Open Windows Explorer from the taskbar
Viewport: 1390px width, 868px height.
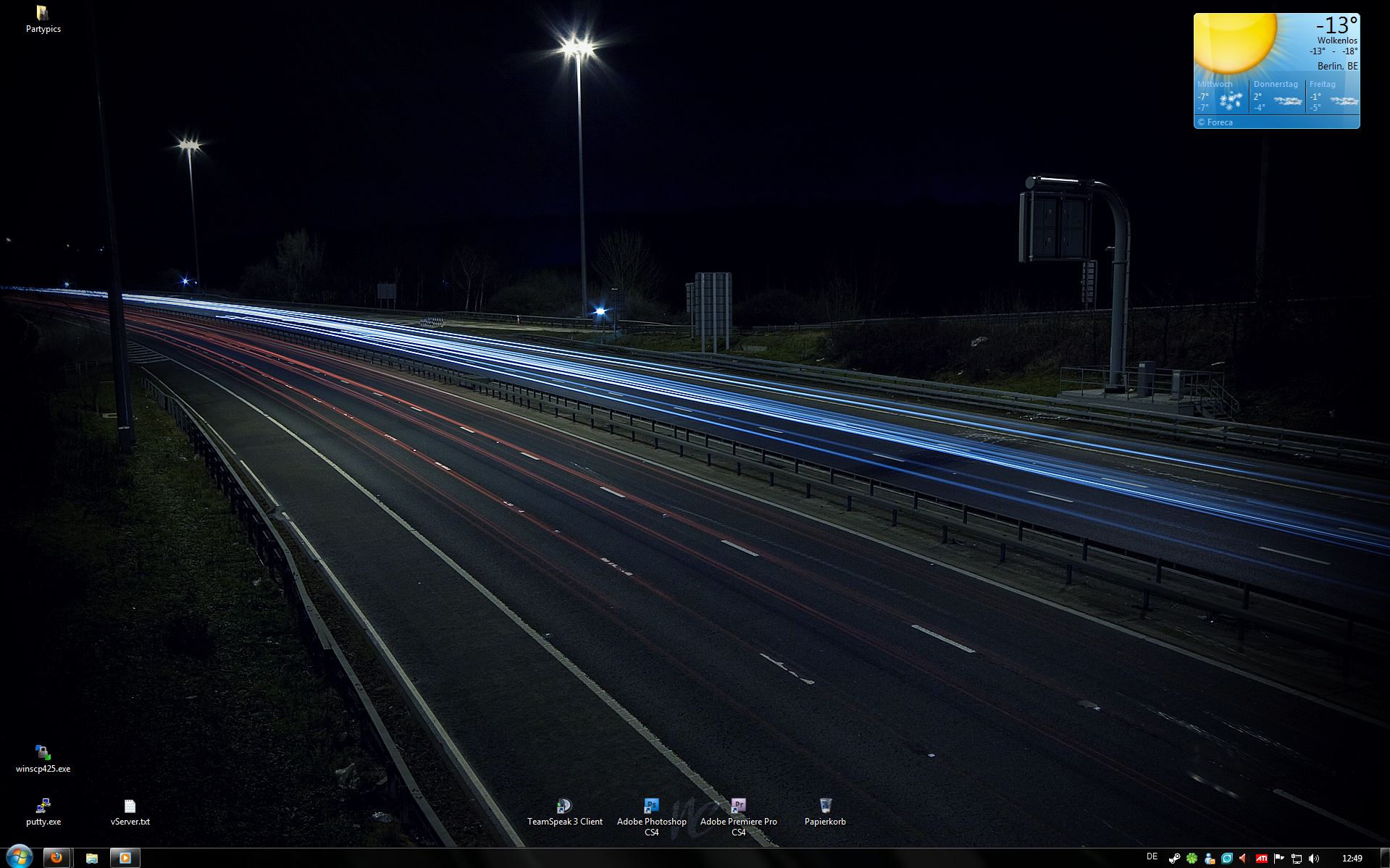92,858
